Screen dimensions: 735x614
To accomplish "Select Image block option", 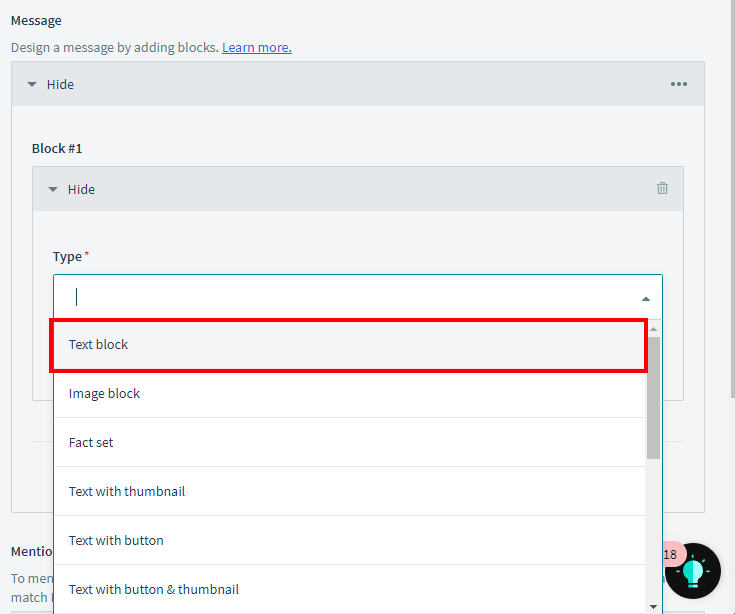I will click(x=349, y=393).
